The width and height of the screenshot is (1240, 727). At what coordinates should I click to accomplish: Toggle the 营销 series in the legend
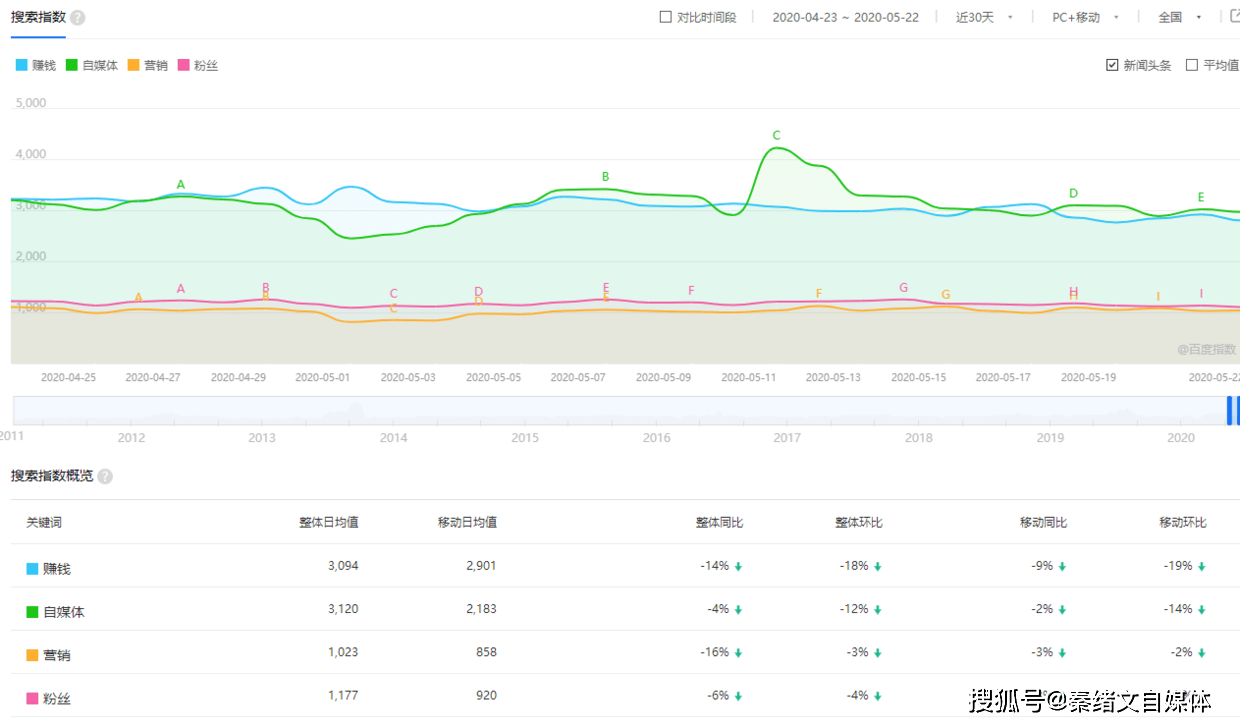[148, 65]
